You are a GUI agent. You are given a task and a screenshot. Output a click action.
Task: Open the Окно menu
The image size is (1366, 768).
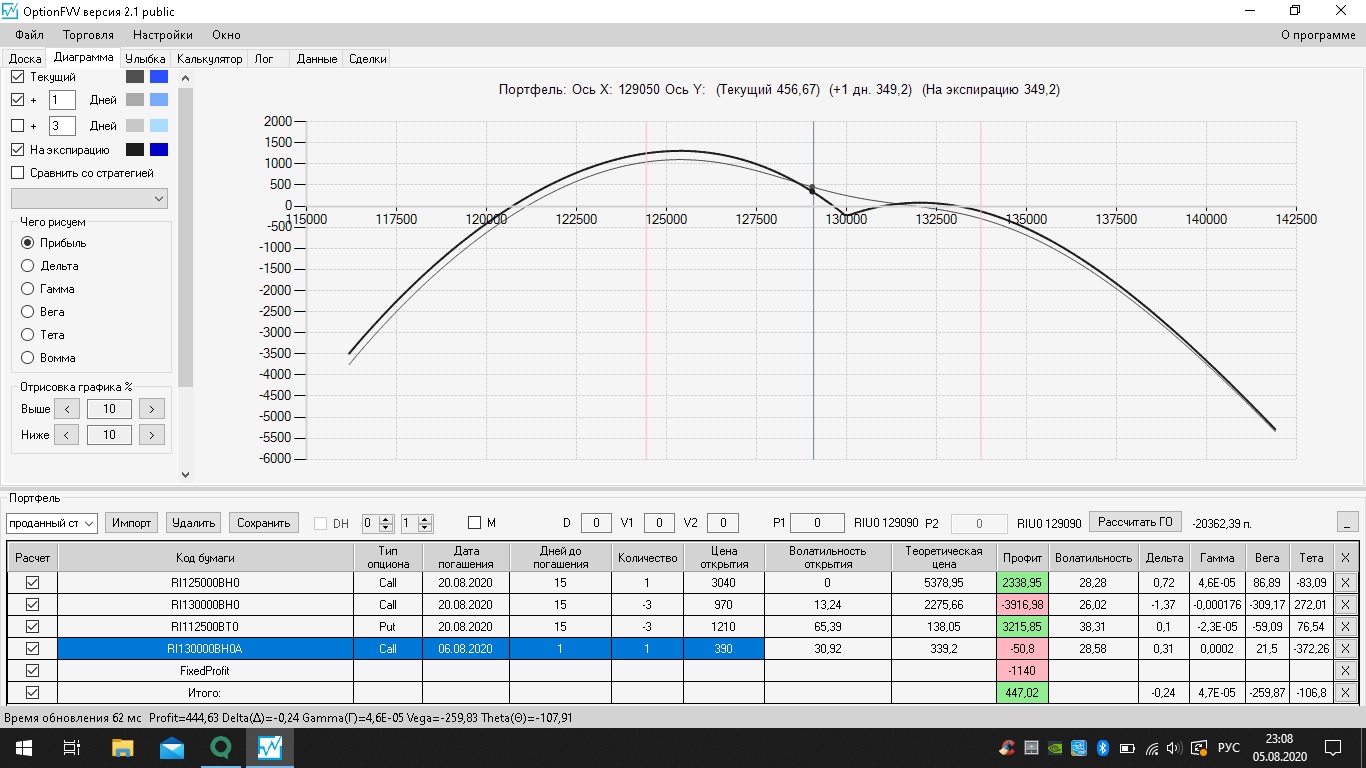click(x=226, y=35)
